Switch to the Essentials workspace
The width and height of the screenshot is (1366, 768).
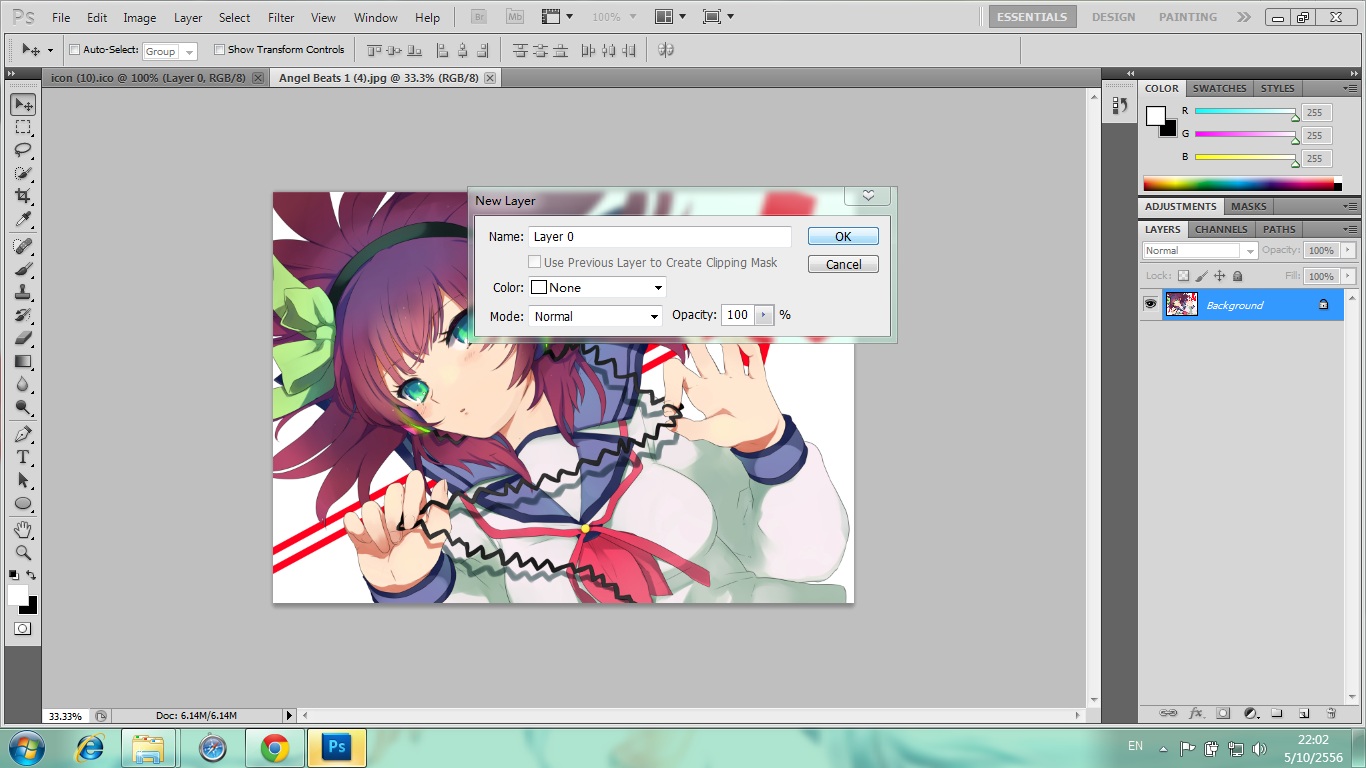tap(1033, 17)
